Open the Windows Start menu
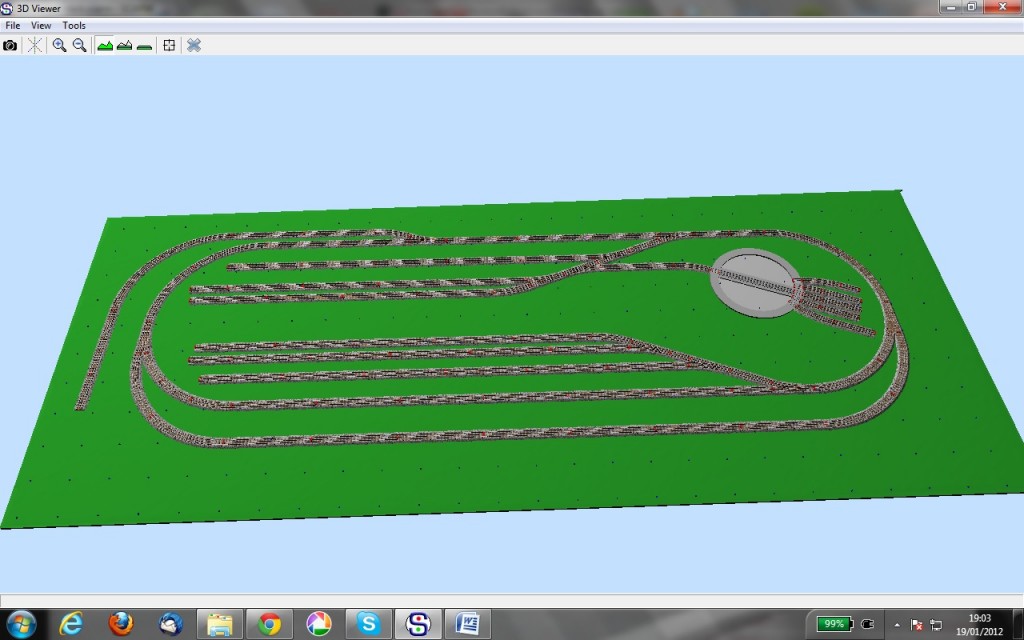The image size is (1024, 640). click(x=21, y=623)
